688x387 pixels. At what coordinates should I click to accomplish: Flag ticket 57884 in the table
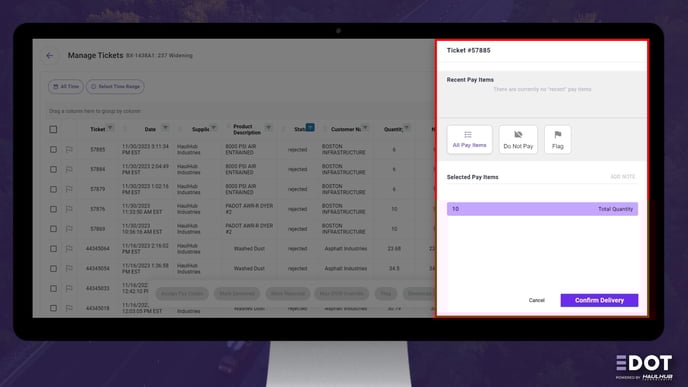pyautogui.click(x=69, y=169)
